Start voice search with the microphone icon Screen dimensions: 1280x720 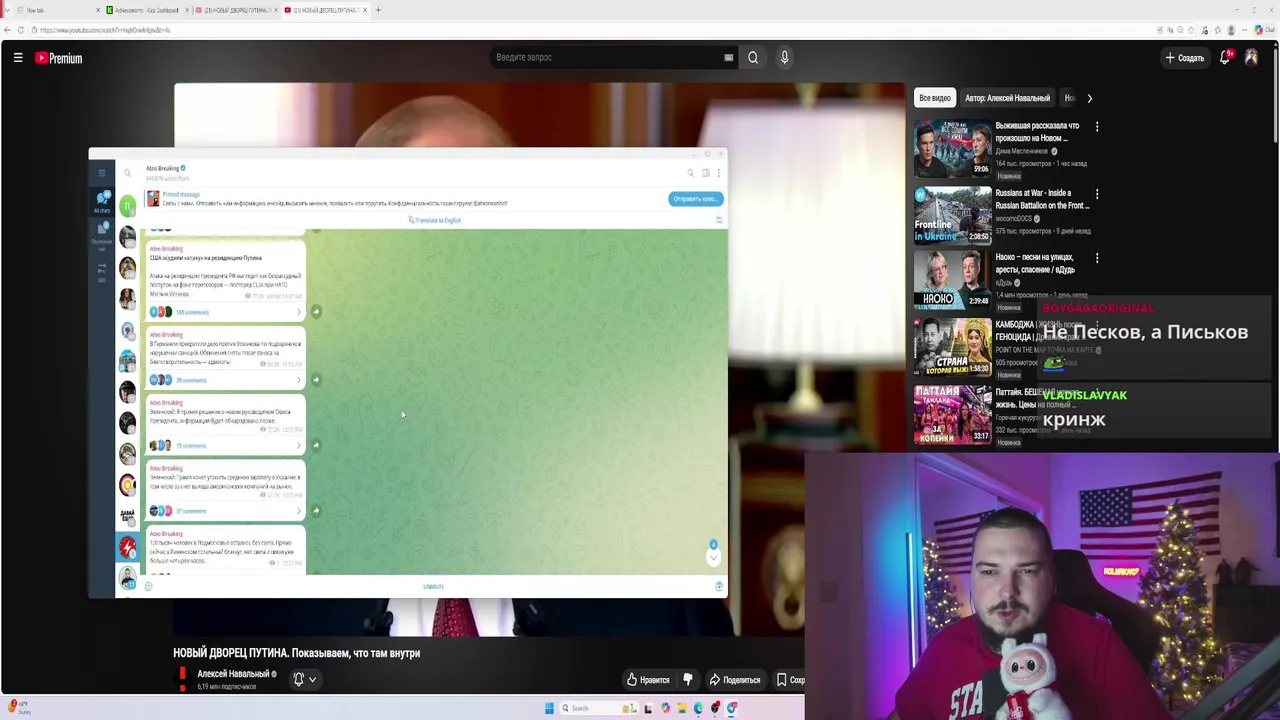coord(784,58)
